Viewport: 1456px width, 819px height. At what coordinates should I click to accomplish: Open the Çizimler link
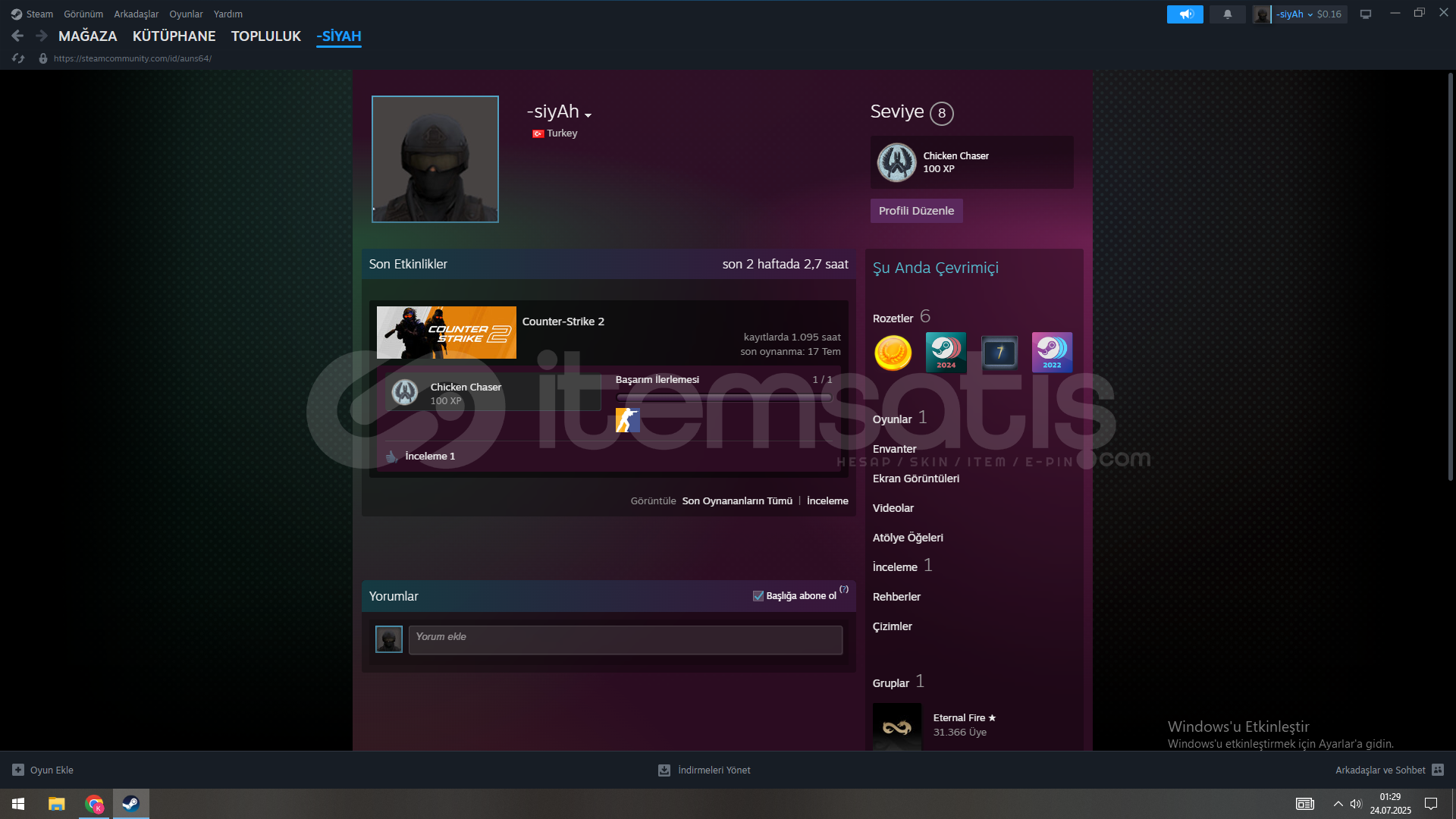coord(893,626)
